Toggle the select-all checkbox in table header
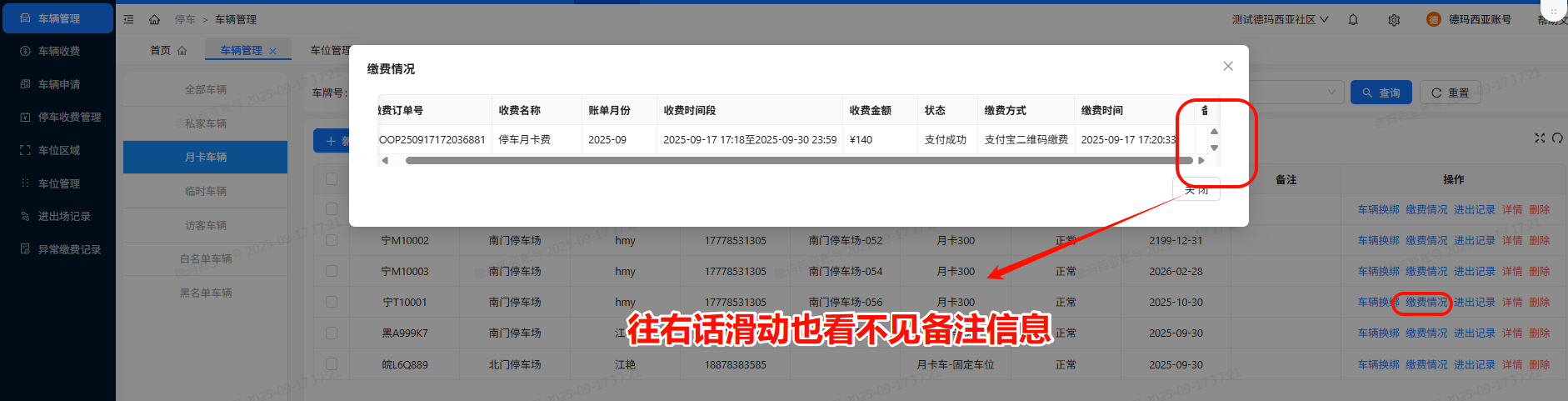1568x401 pixels. pos(332,178)
